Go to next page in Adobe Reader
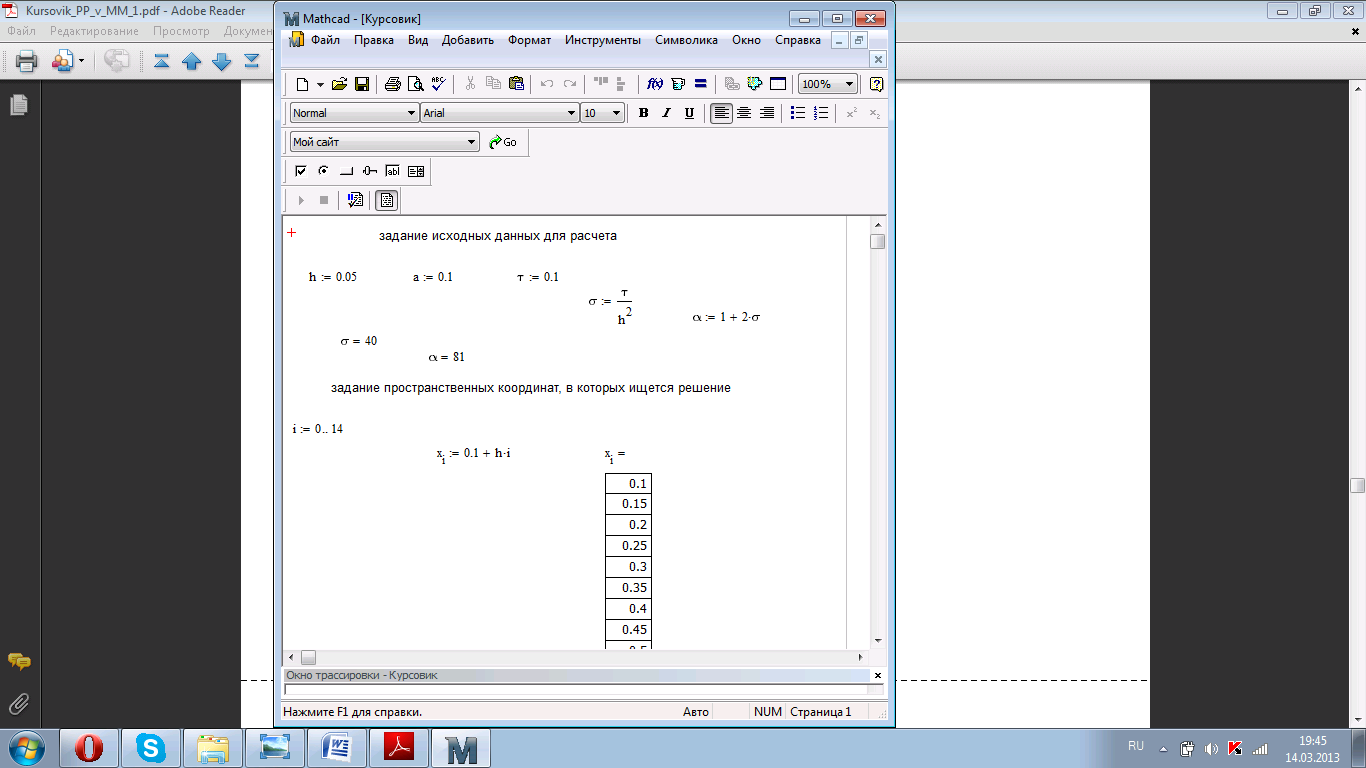This screenshot has width=1366, height=768. coord(222,61)
